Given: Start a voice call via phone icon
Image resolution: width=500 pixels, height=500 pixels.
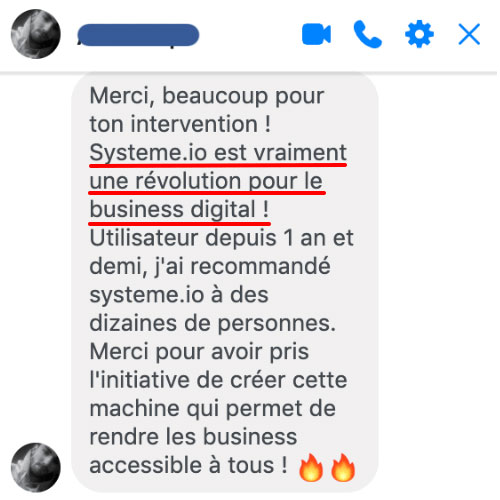Looking at the screenshot, I should 368,34.
